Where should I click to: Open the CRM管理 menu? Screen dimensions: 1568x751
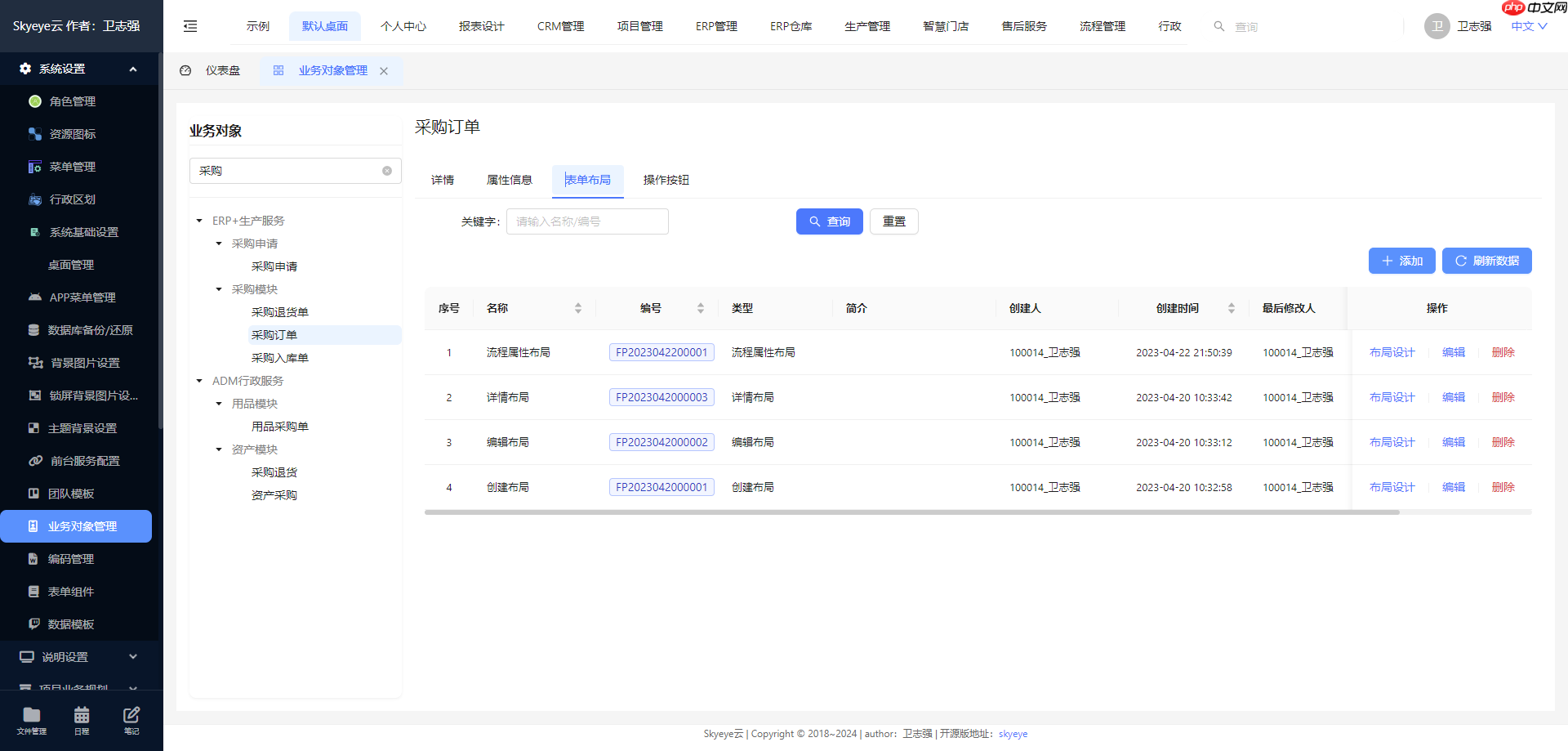tap(560, 25)
